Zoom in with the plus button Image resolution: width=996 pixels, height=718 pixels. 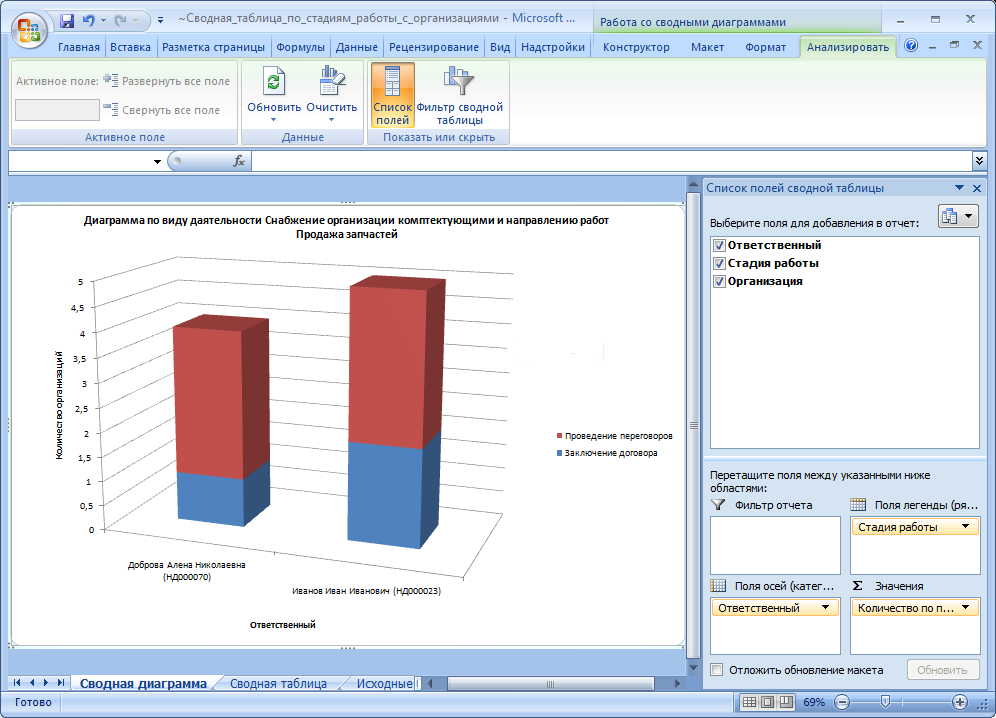(960, 702)
